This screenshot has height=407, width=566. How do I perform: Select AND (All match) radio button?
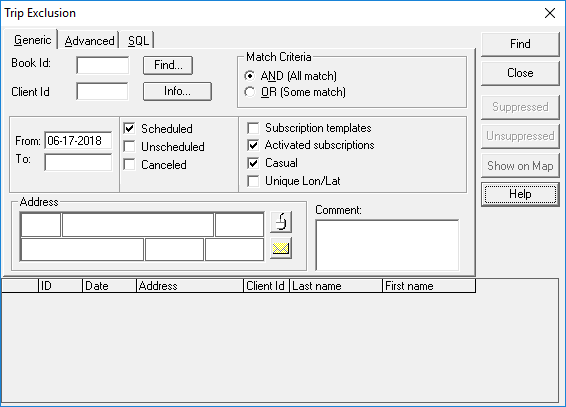click(249, 76)
